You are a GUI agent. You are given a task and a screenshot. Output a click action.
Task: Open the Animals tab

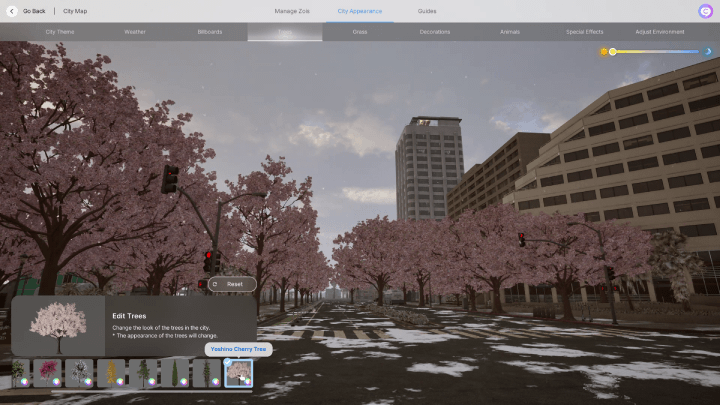[x=510, y=32]
